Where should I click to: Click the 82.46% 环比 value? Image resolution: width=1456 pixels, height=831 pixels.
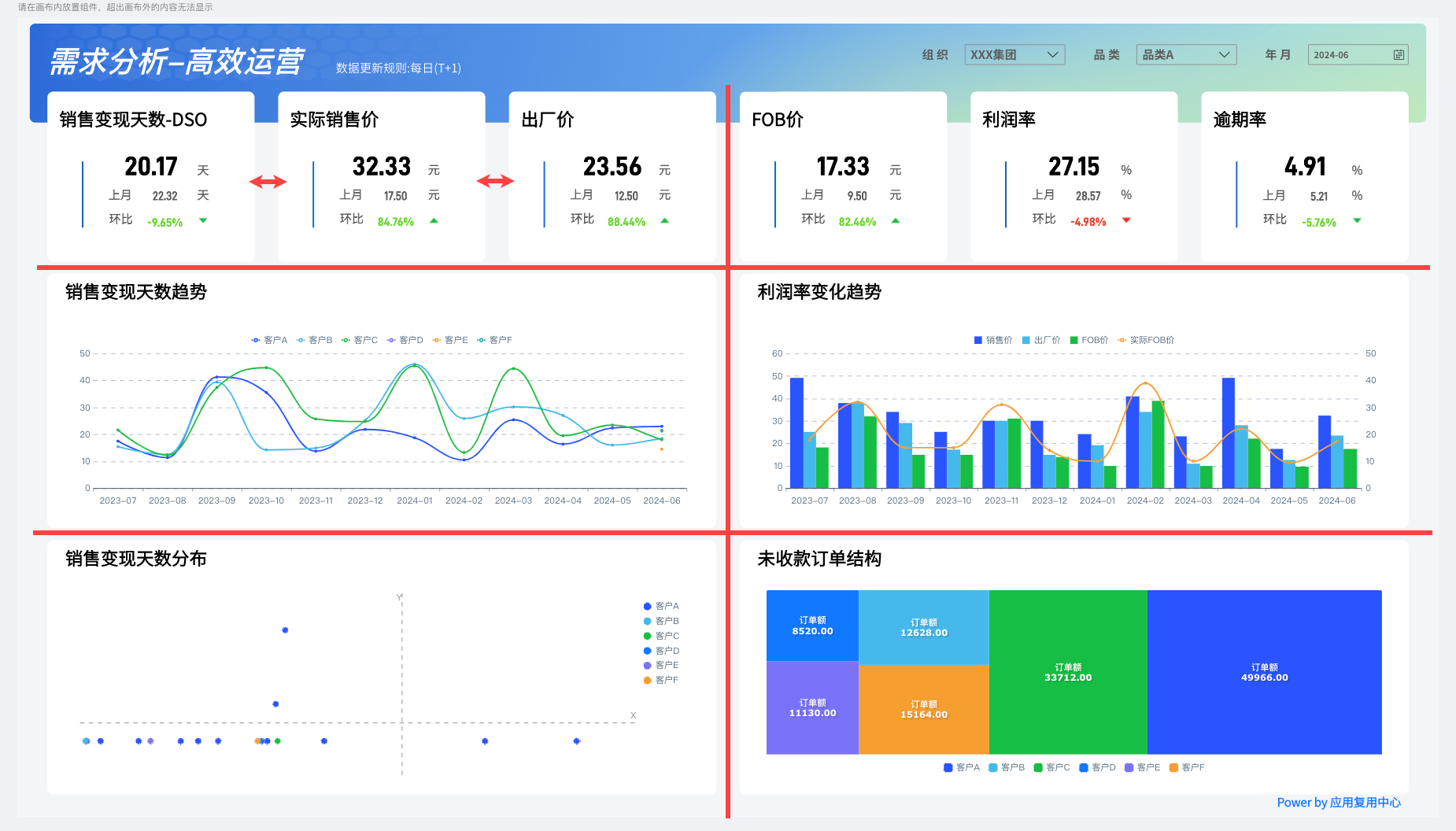click(x=857, y=222)
